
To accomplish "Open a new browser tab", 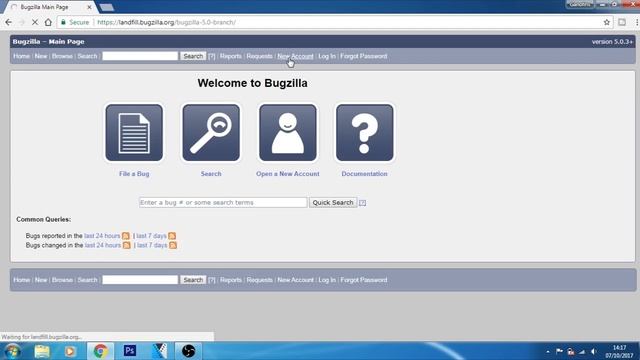I will pyautogui.click(x=107, y=7).
